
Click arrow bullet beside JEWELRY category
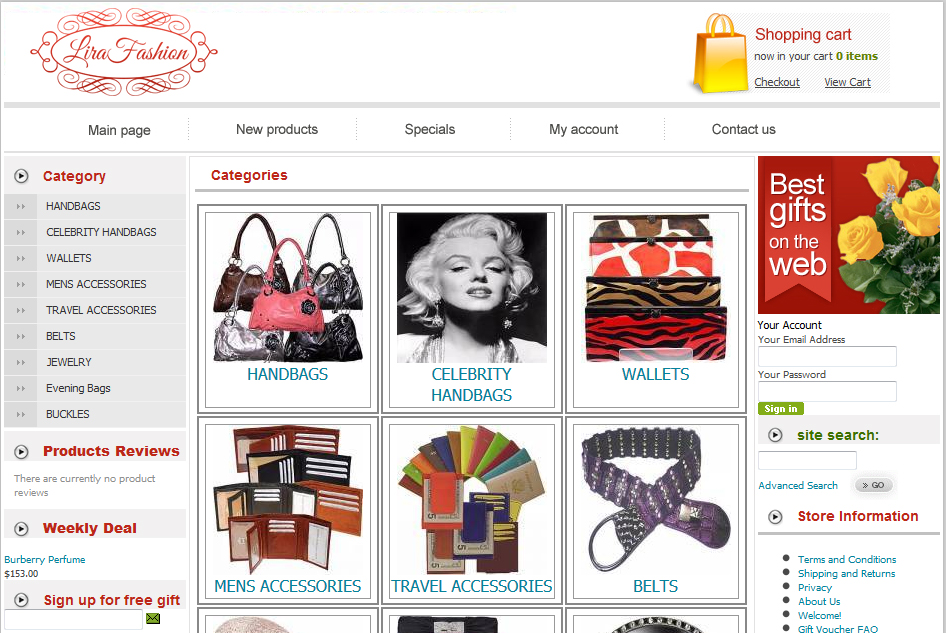(x=21, y=363)
